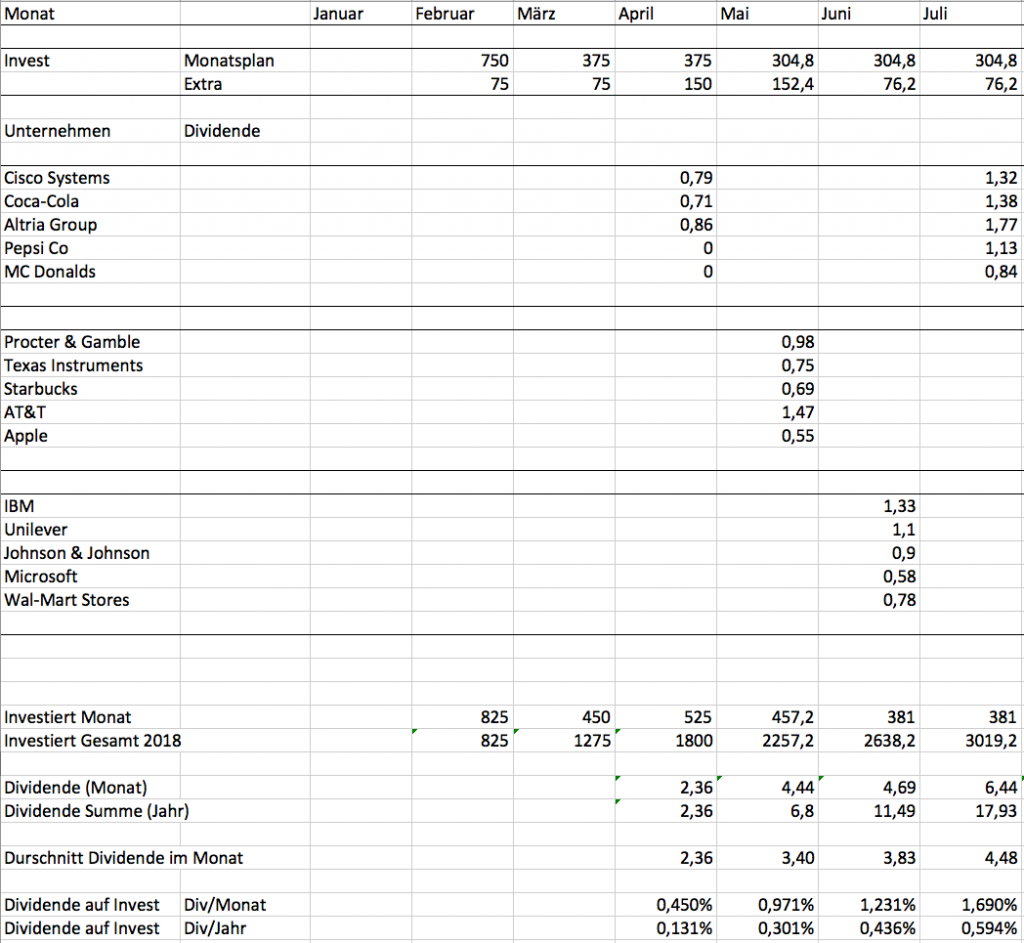The height and width of the screenshot is (943, 1024).
Task: Click the Investiert Gesamt 2018 label
Action: [92, 741]
